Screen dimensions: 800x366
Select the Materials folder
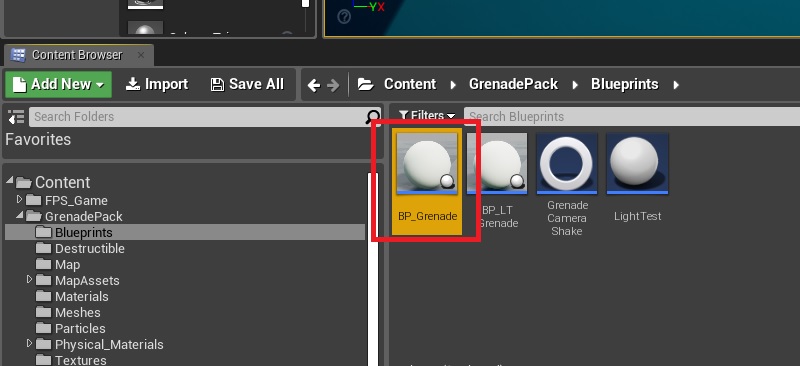[72, 296]
